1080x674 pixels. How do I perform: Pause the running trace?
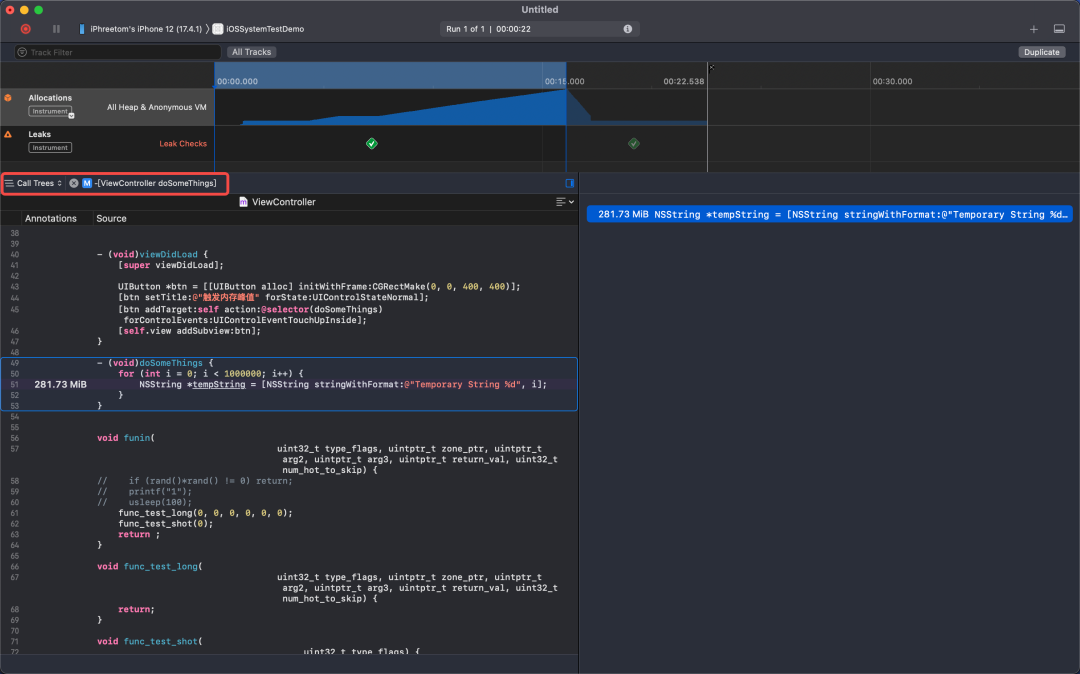[x=56, y=29]
